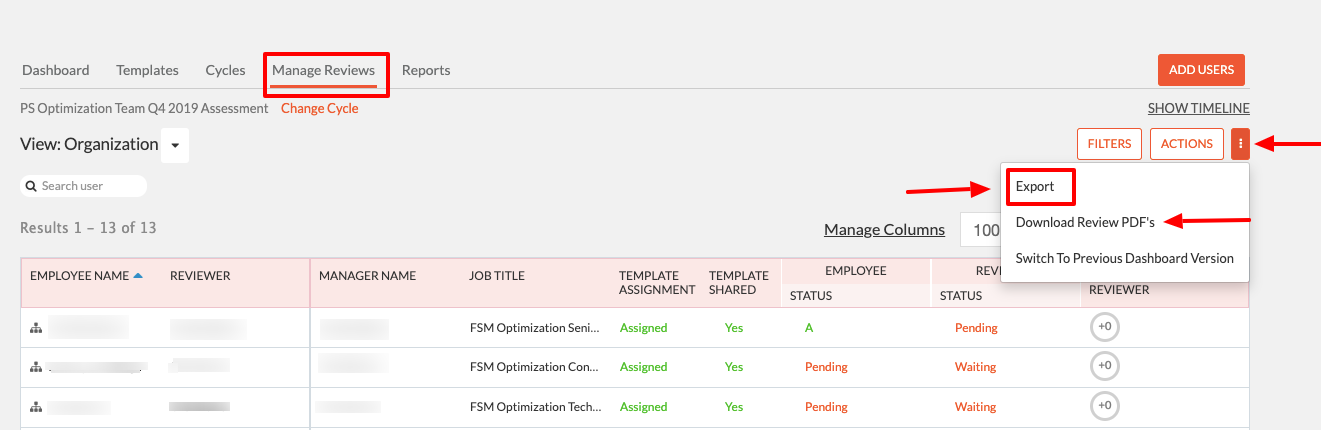Open the results-per-page 100 dropdown

tap(981, 230)
